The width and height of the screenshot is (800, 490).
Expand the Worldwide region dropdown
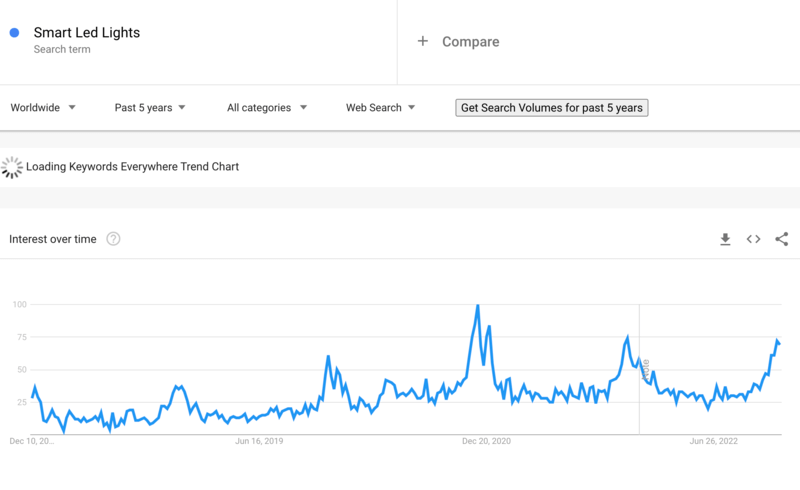43,108
